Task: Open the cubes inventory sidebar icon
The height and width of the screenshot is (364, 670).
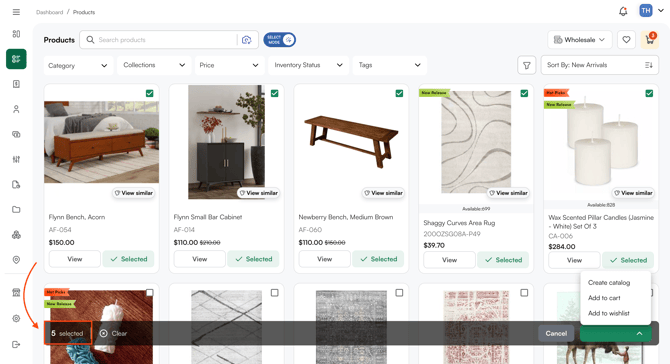Action: [16, 235]
